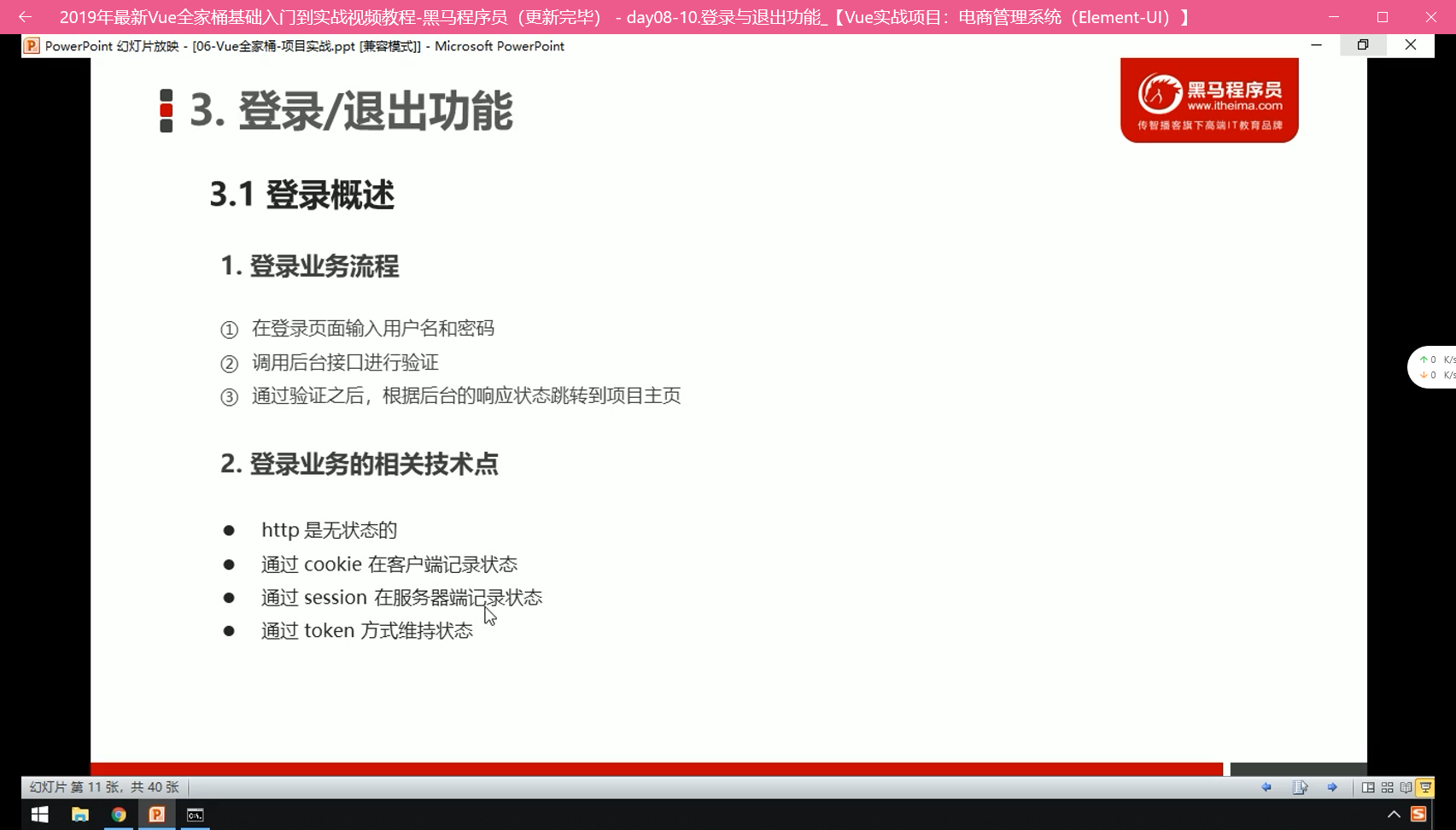Image resolution: width=1456 pixels, height=830 pixels.
Task: Click the Sogou input method tray icon
Action: click(x=1418, y=815)
